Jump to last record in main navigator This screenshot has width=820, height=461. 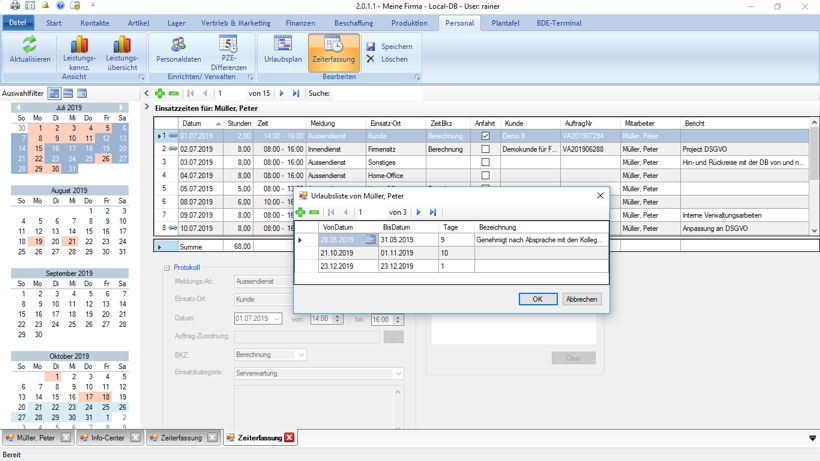pyautogui.click(x=296, y=93)
